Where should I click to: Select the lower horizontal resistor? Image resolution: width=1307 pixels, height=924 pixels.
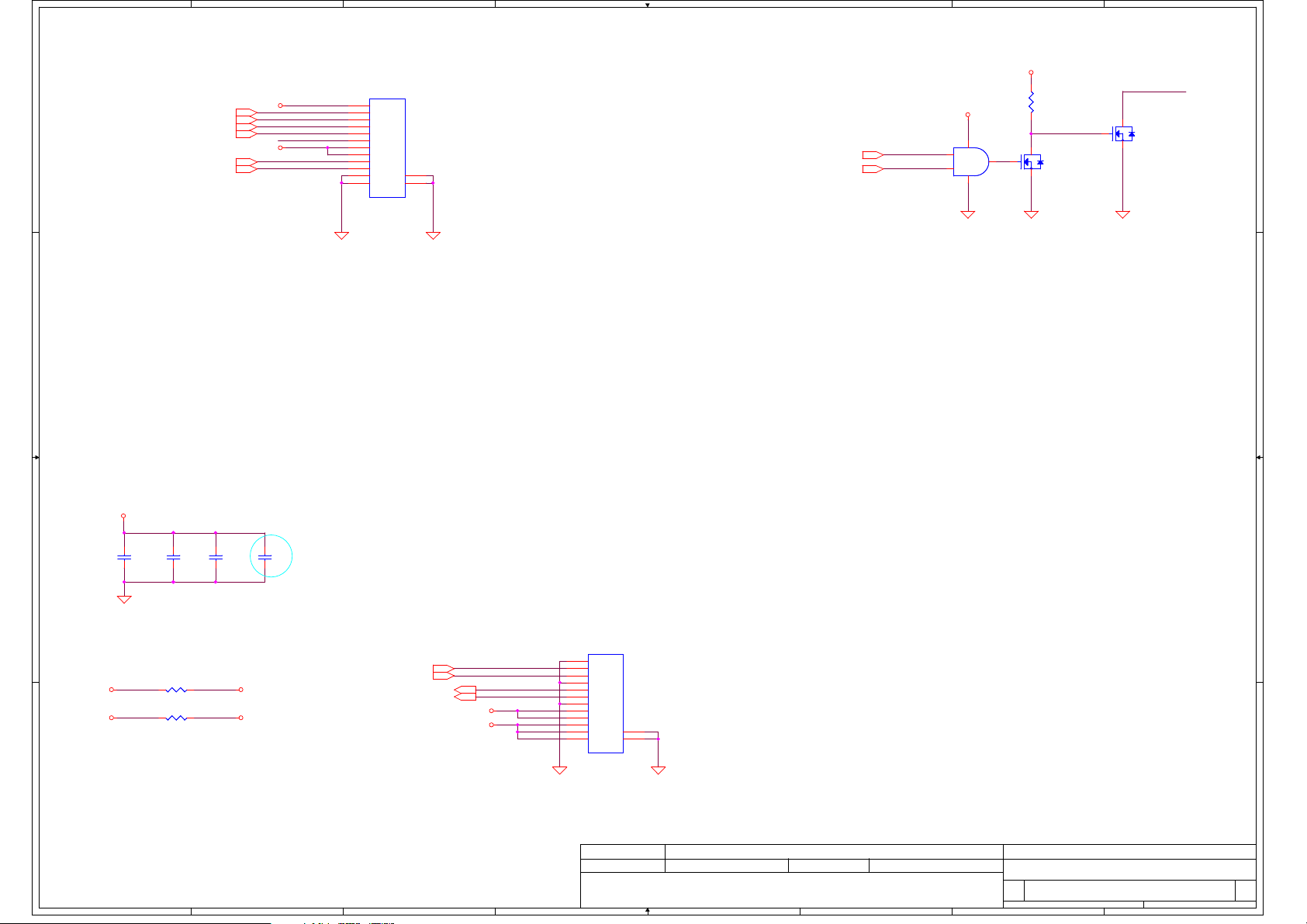point(177,718)
